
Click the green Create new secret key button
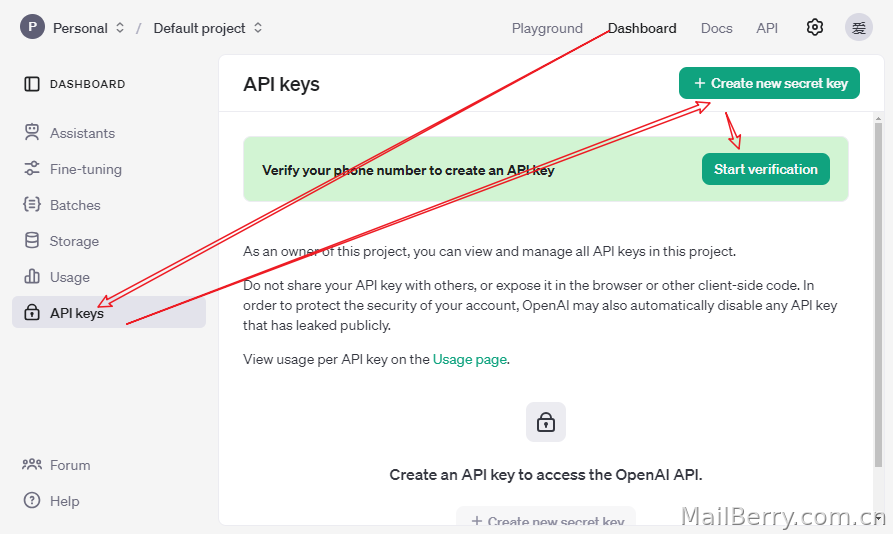click(x=769, y=83)
